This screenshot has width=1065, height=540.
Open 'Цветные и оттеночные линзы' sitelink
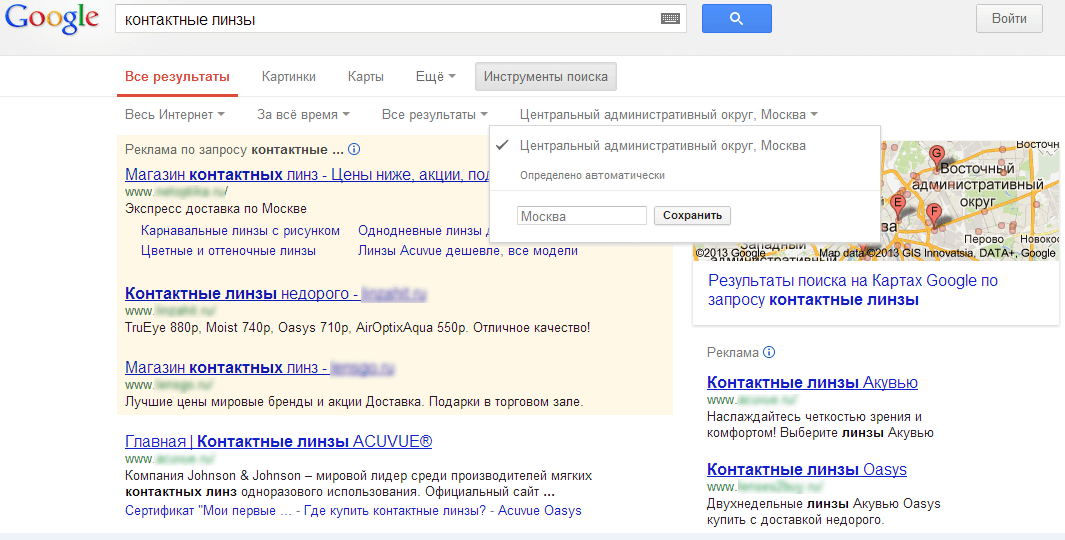[228, 251]
